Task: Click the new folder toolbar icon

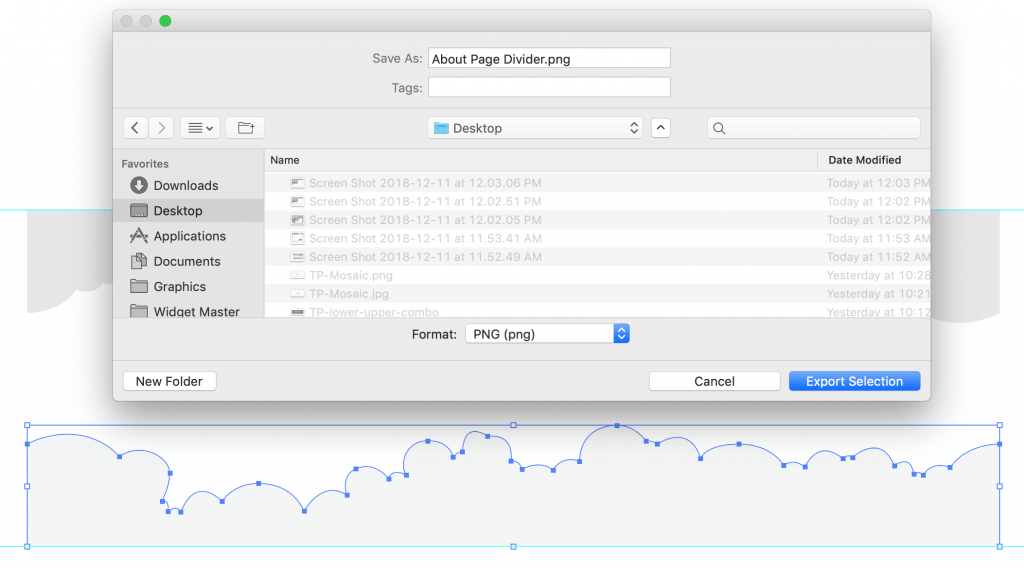Action: [245, 128]
